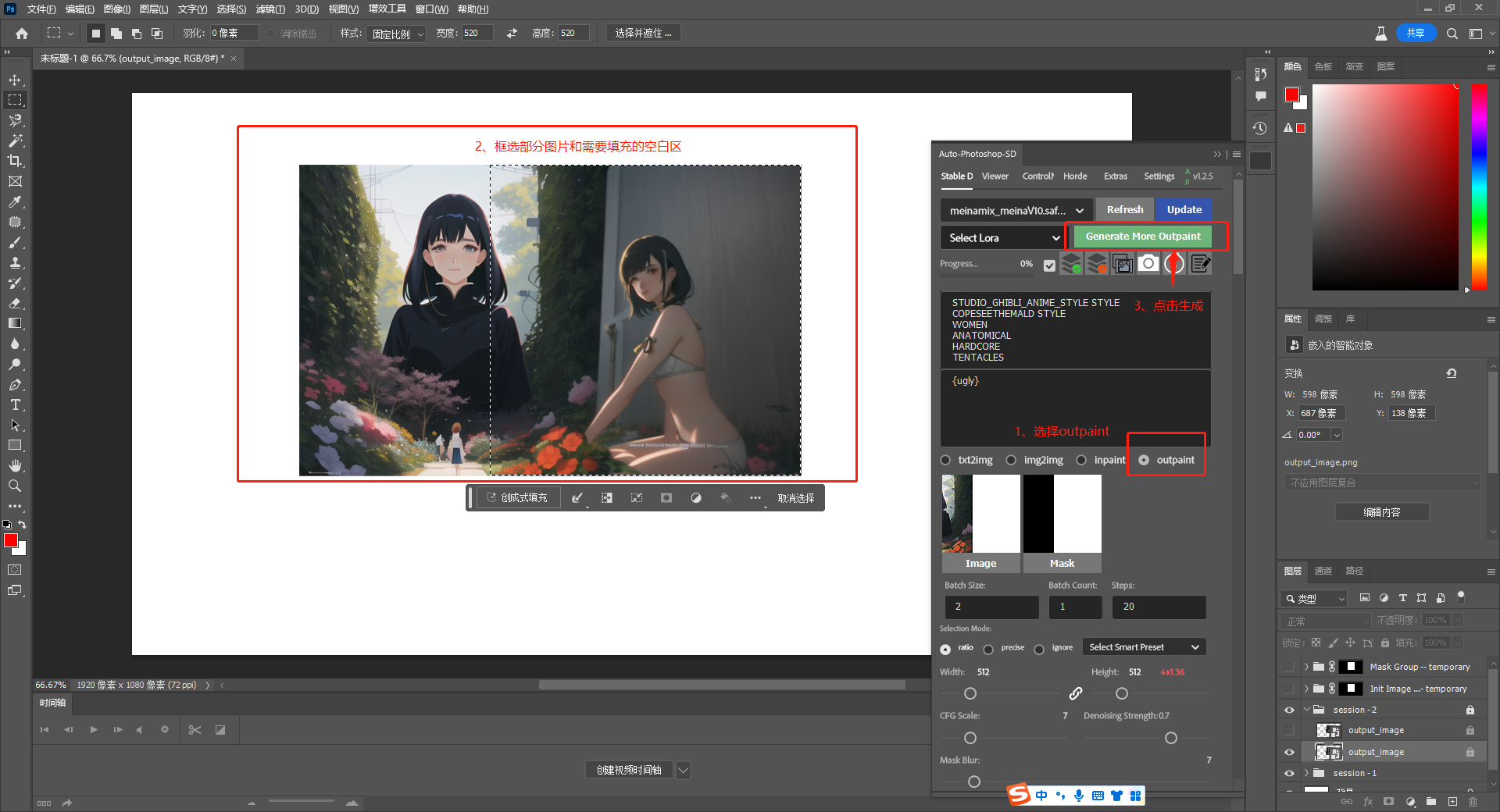1500x812 pixels.
Task: Switch to the Horde tab
Action: tap(1075, 176)
